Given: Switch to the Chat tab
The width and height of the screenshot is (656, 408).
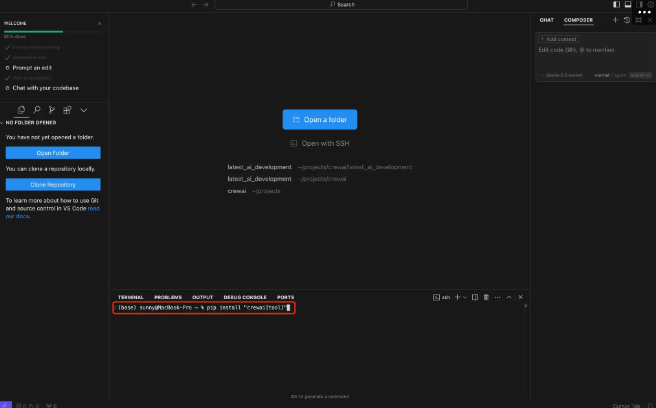Looking at the screenshot, I should 547,20.
